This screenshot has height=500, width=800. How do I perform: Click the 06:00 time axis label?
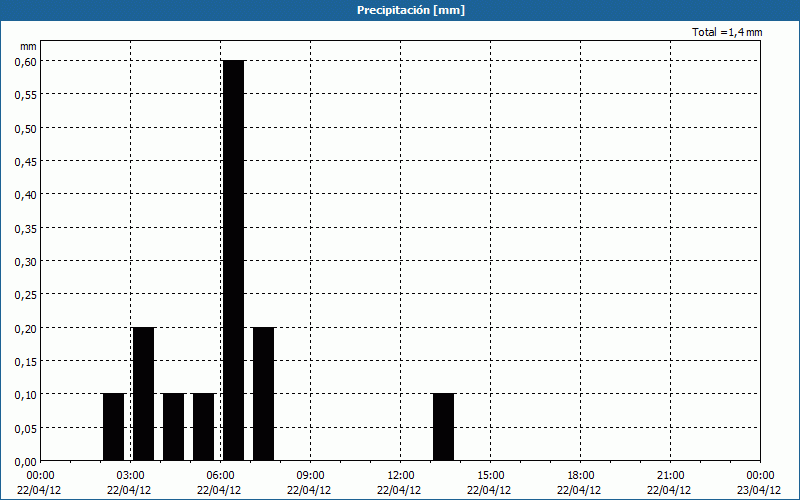pyautogui.click(x=220, y=476)
